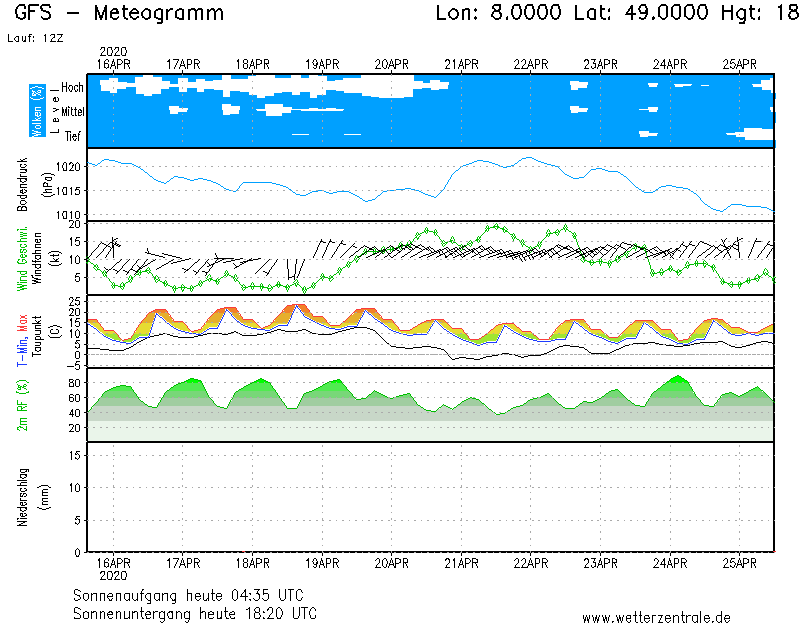Click the green 2m RF (%) label

[x=23, y=405]
